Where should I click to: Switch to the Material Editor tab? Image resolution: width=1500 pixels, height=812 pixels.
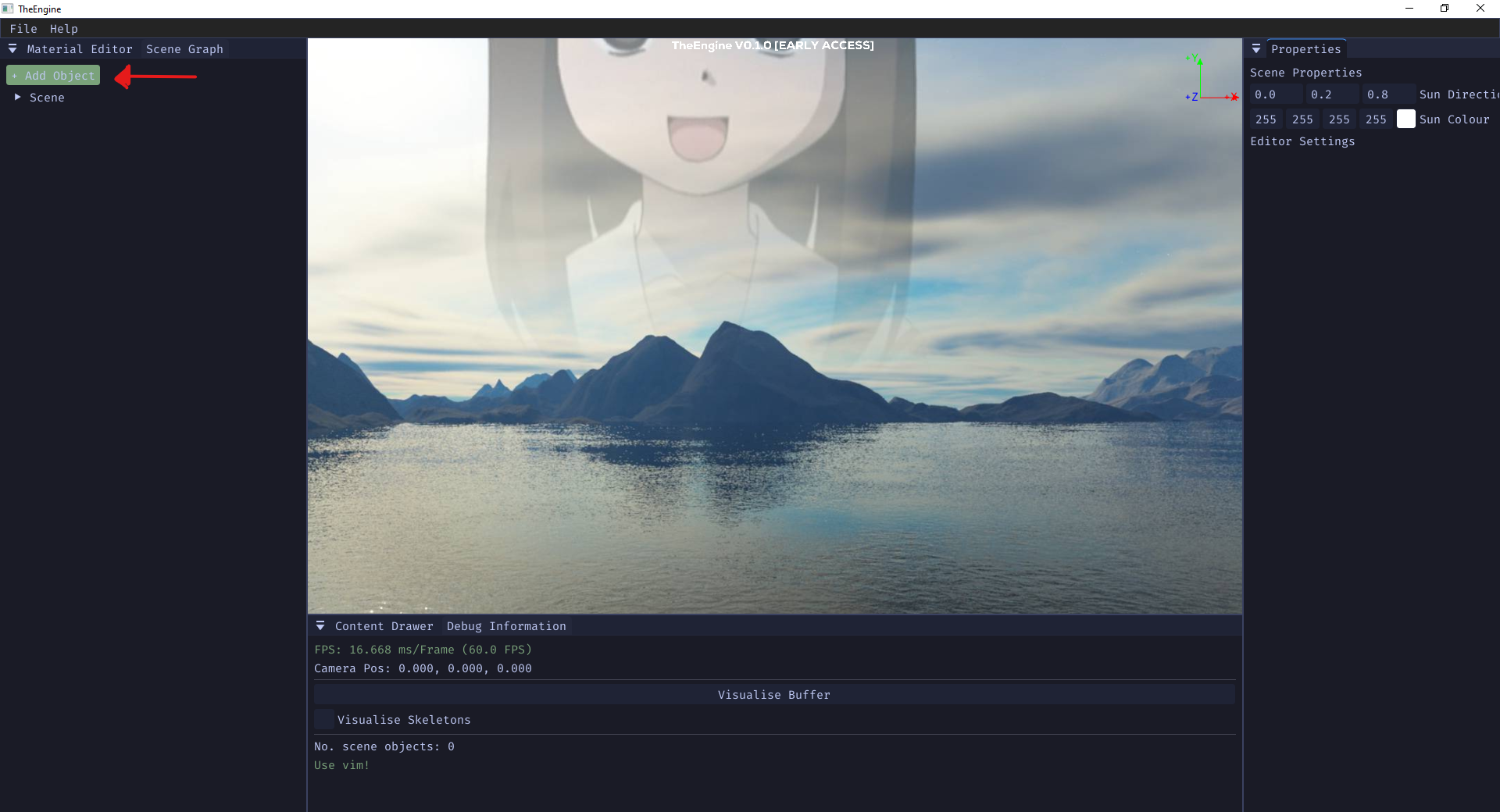[x=80, y=49]
